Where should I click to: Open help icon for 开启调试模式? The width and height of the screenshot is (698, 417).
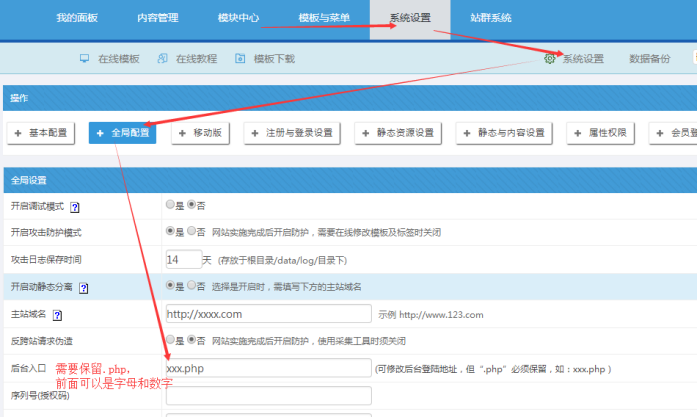(x=75, y=206)
